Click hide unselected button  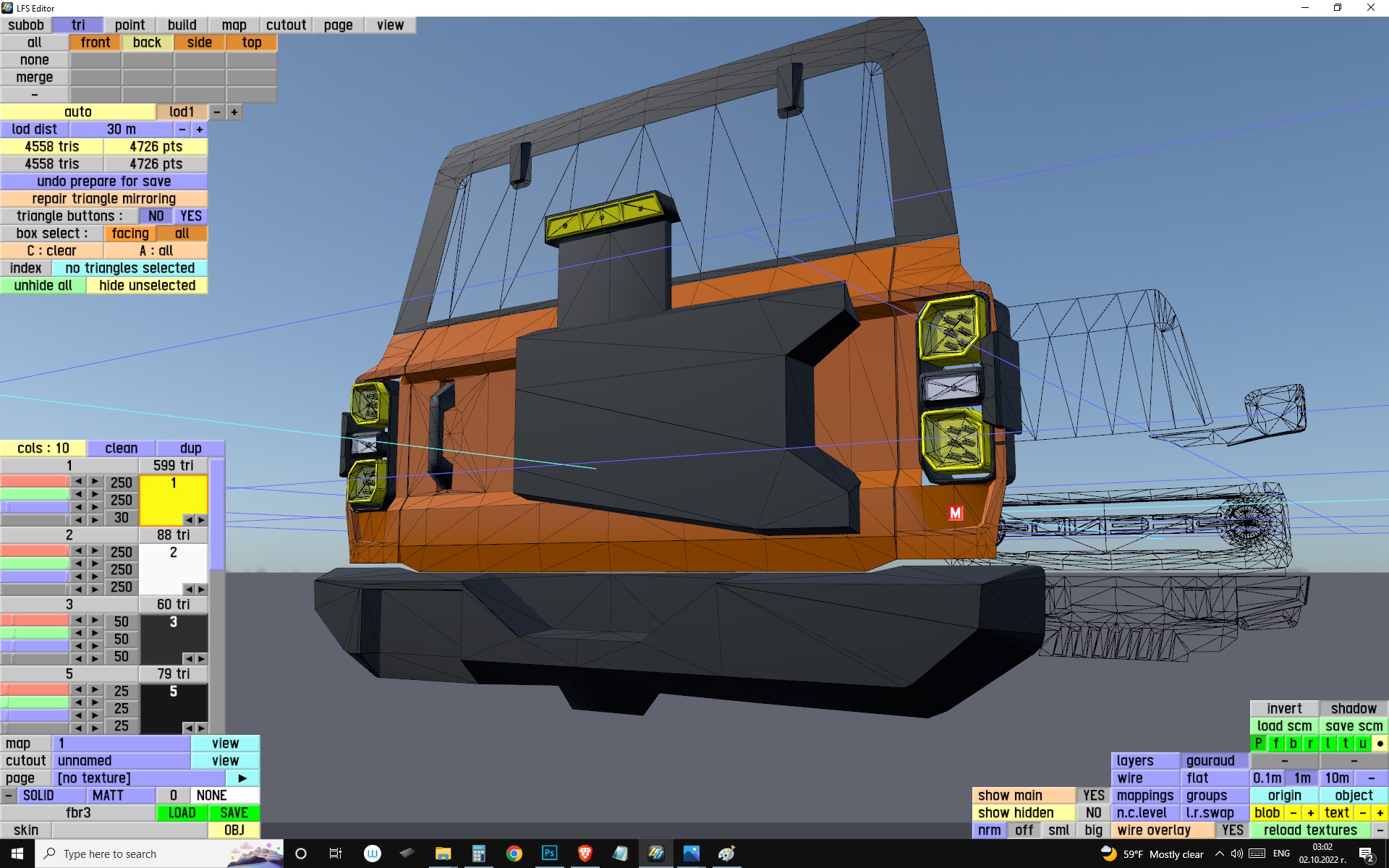click(x=147, y=286)
